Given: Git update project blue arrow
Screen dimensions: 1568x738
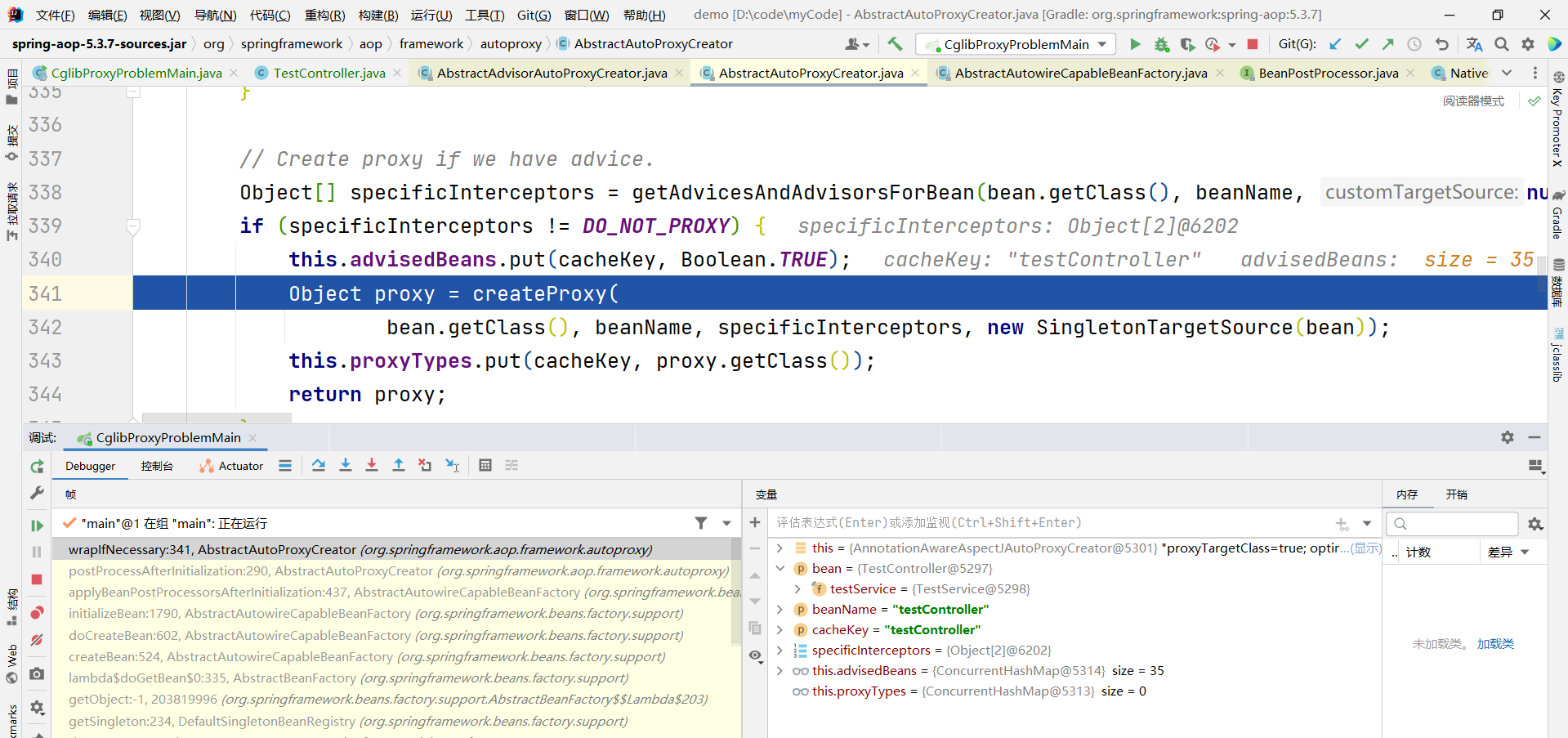Looking at the screenshot, I should [1335, 44].
